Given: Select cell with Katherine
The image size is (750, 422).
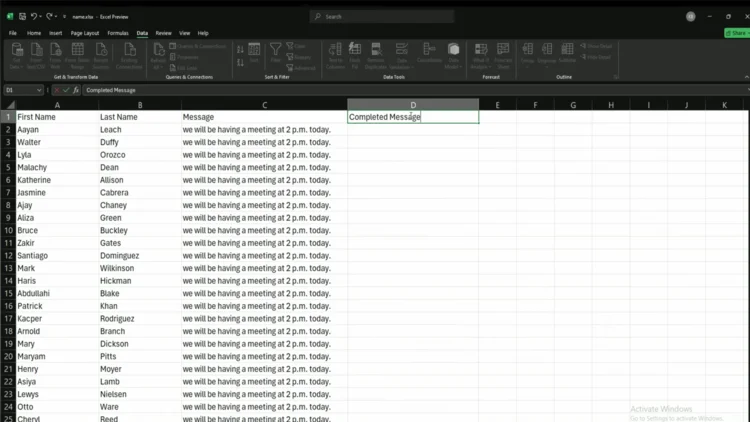Looking at the screenshot, I should click(56, 180).
